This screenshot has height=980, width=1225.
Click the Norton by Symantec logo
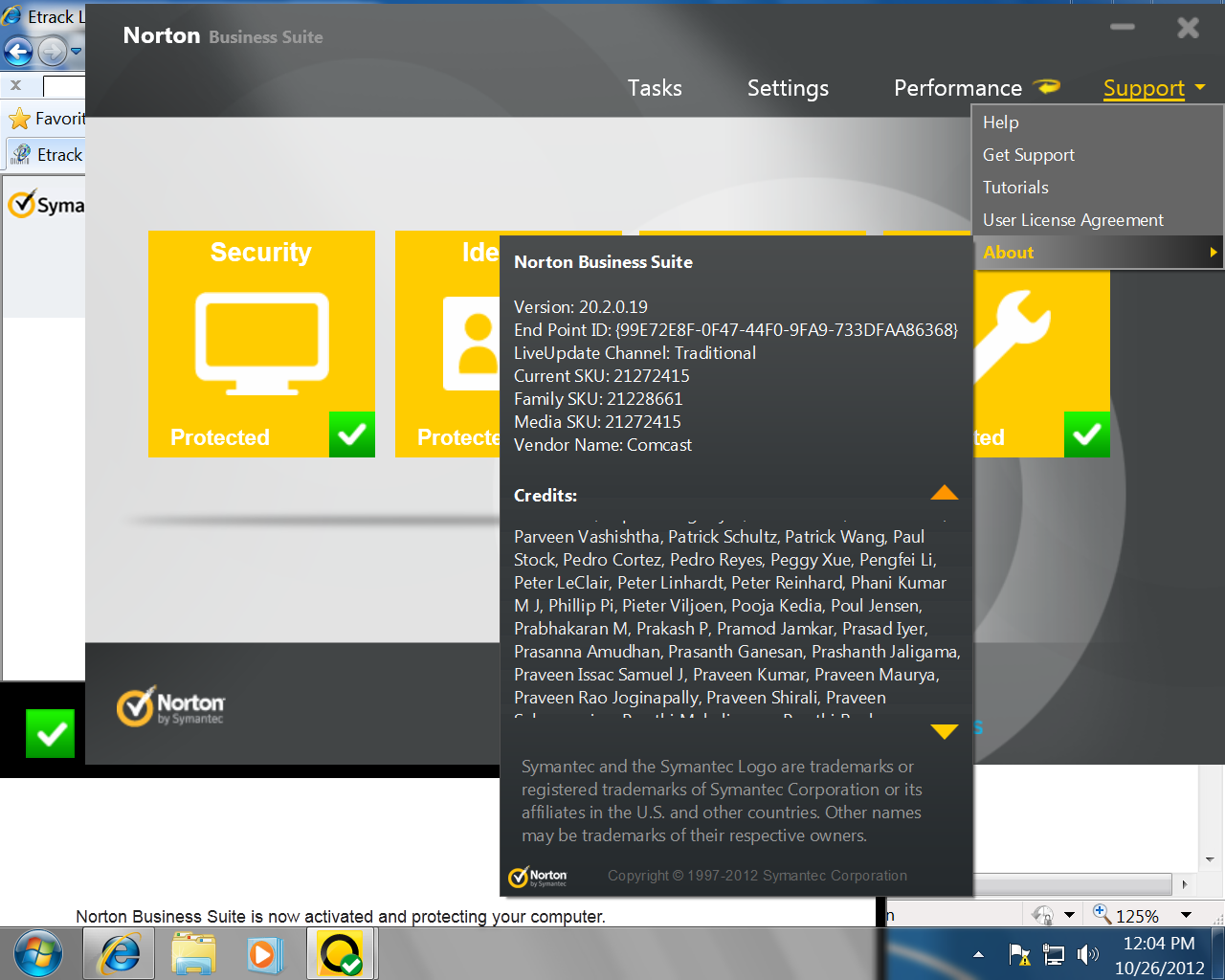pyautogui.click(x=171, y=707)
